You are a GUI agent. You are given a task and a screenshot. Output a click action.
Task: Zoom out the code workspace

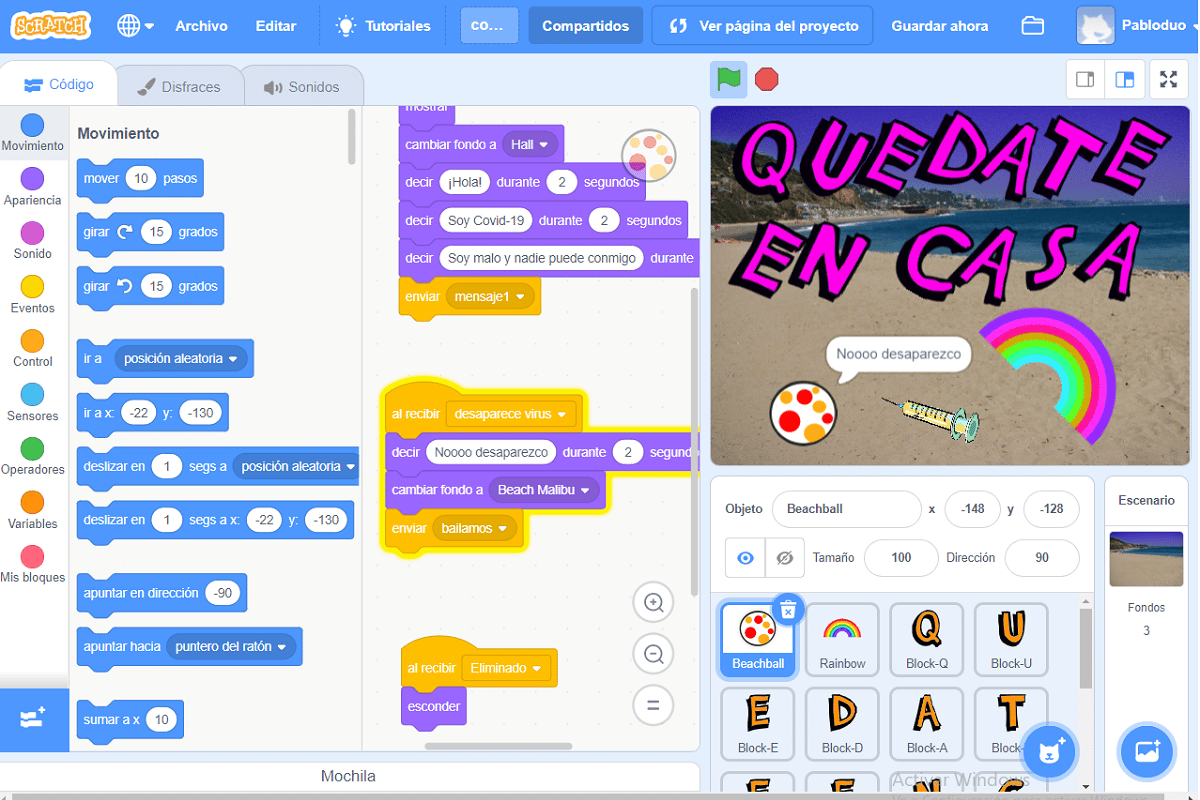(x=654, y=654)
